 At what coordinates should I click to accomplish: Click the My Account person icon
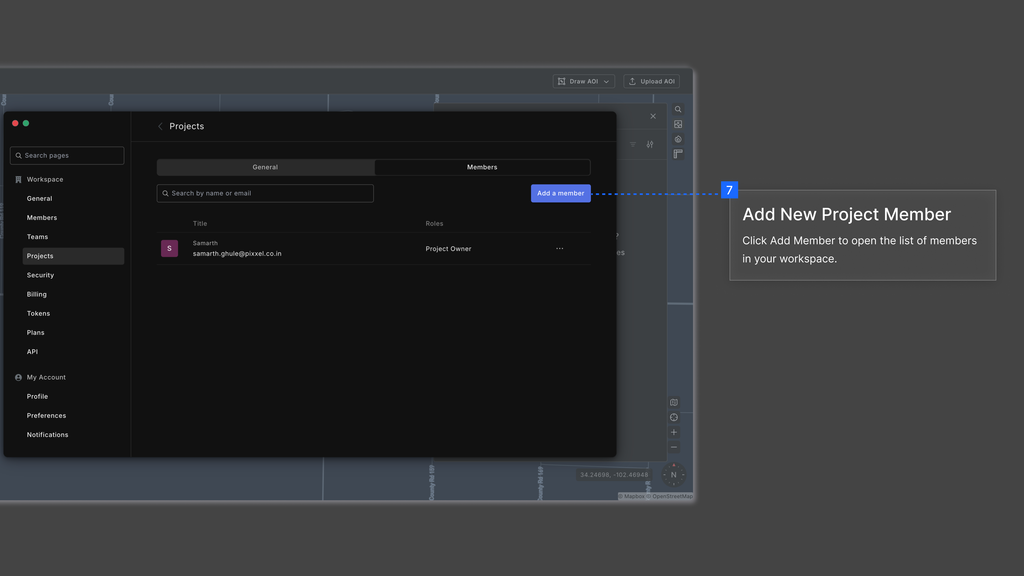[18, 377]
